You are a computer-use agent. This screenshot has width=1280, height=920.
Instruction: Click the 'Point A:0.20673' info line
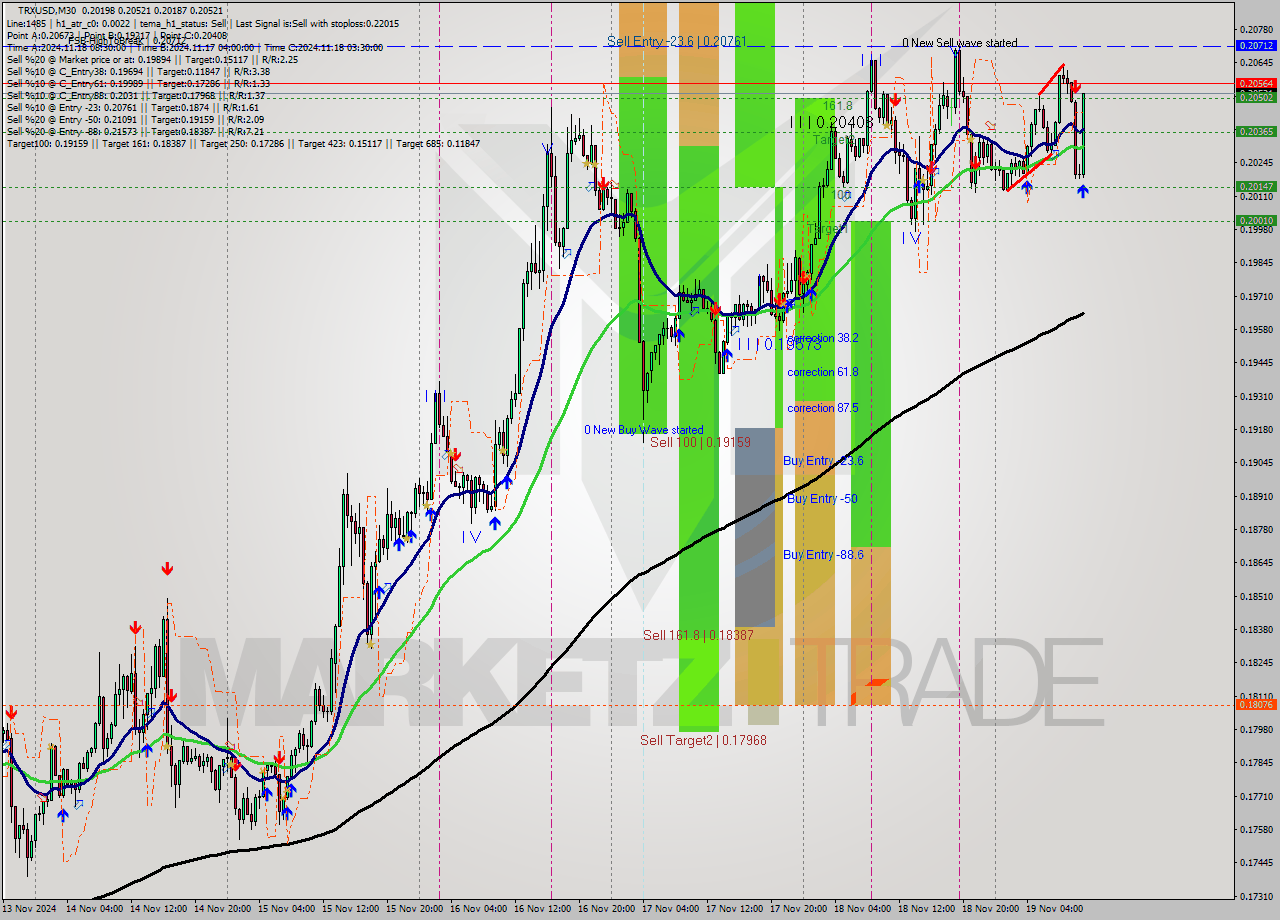point(117,35)
